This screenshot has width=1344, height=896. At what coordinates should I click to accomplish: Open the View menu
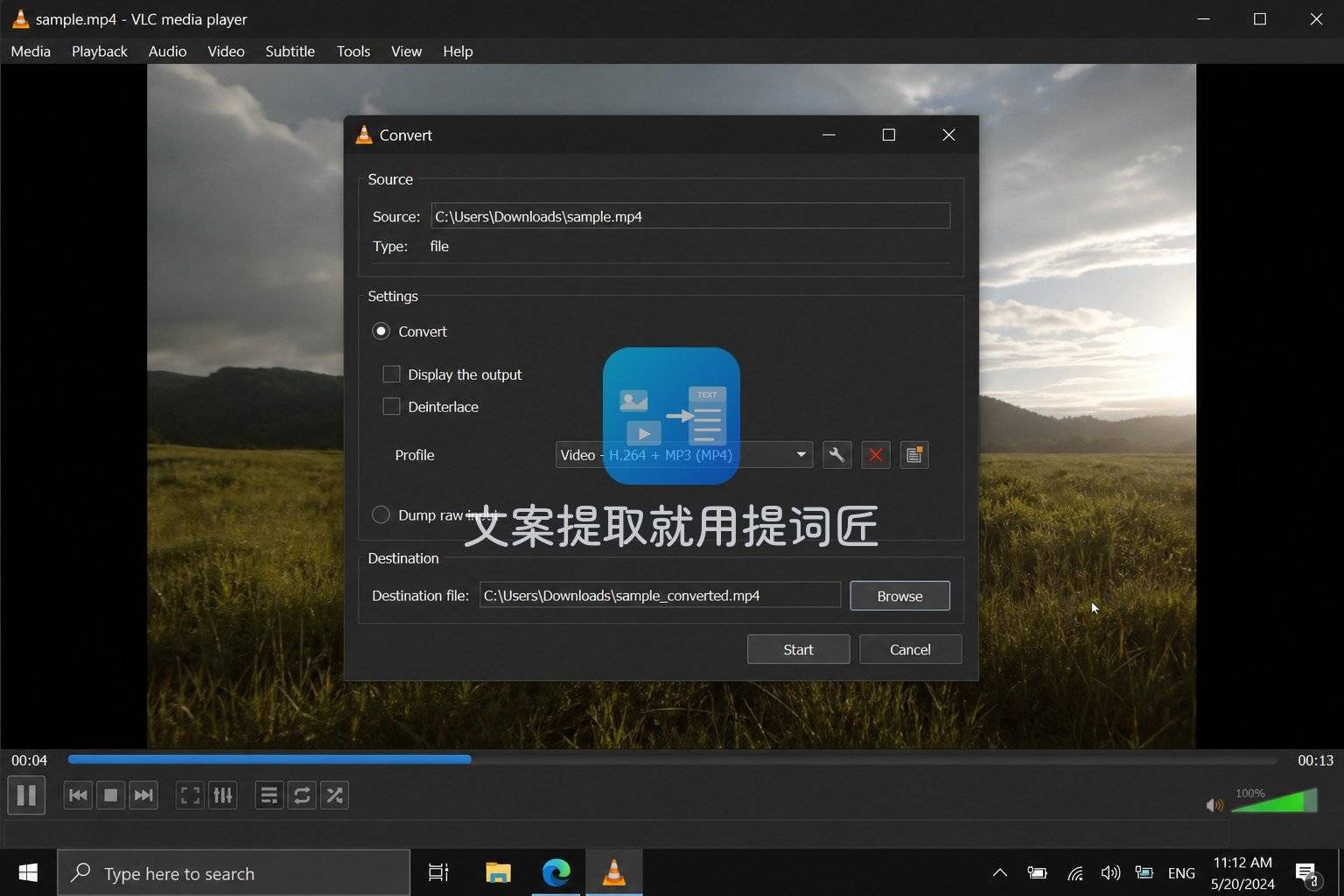click(x=406, y=52)
